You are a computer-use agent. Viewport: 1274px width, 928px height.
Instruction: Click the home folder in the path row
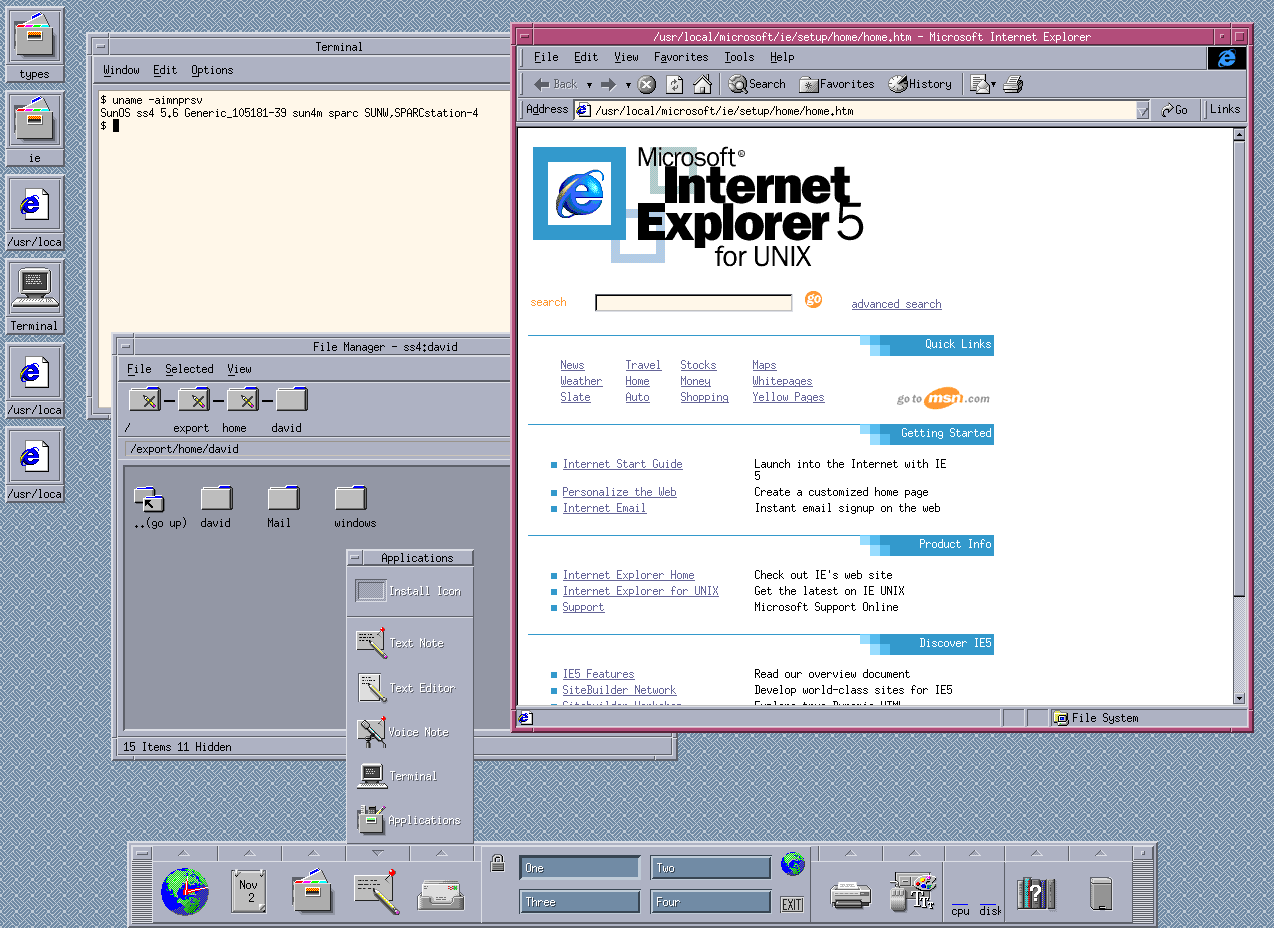242,400
